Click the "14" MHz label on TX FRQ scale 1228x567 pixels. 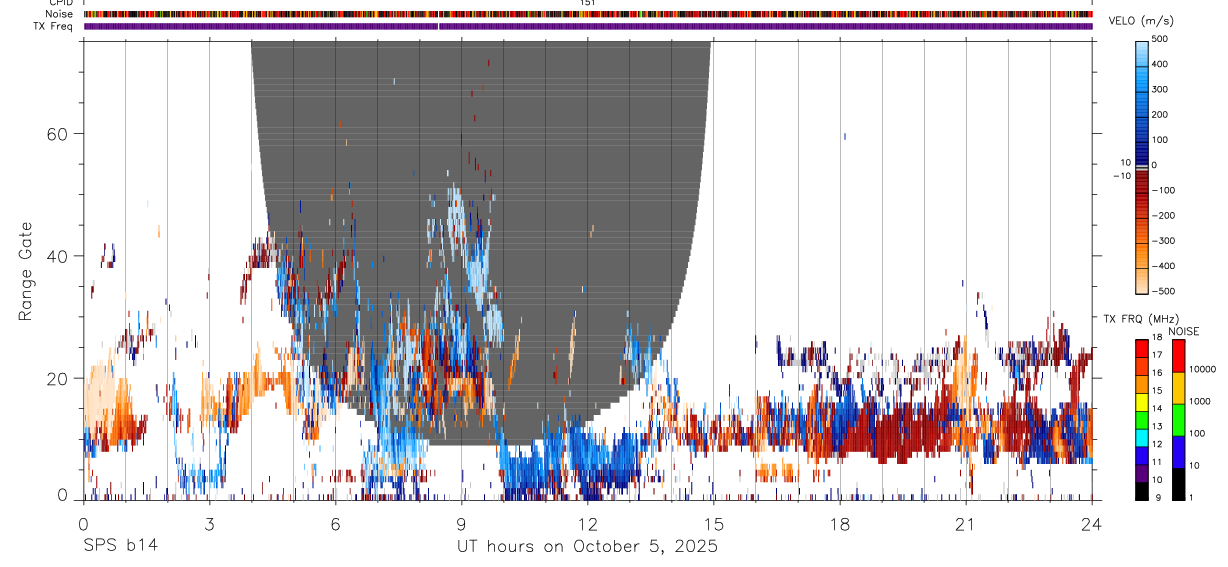point(1157,409)
